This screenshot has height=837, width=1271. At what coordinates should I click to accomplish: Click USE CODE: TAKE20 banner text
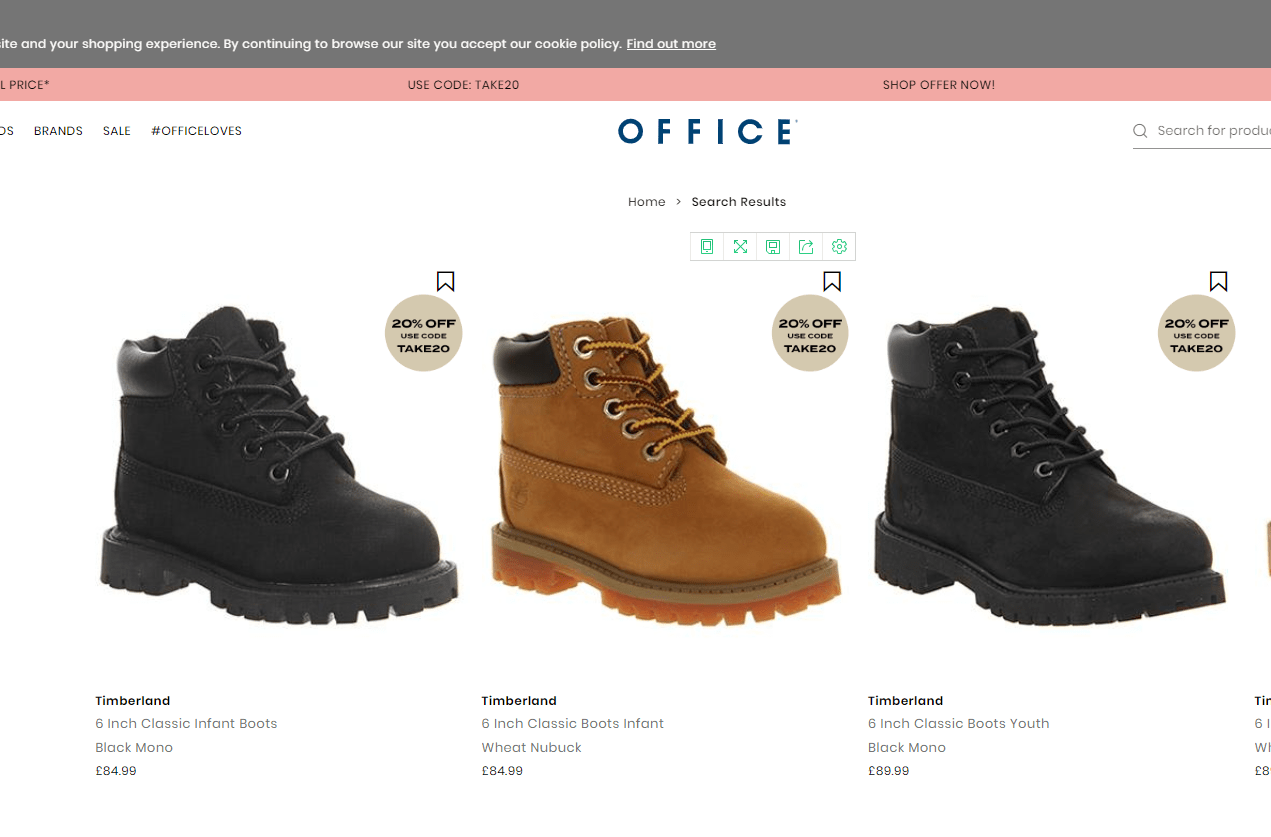463,85
